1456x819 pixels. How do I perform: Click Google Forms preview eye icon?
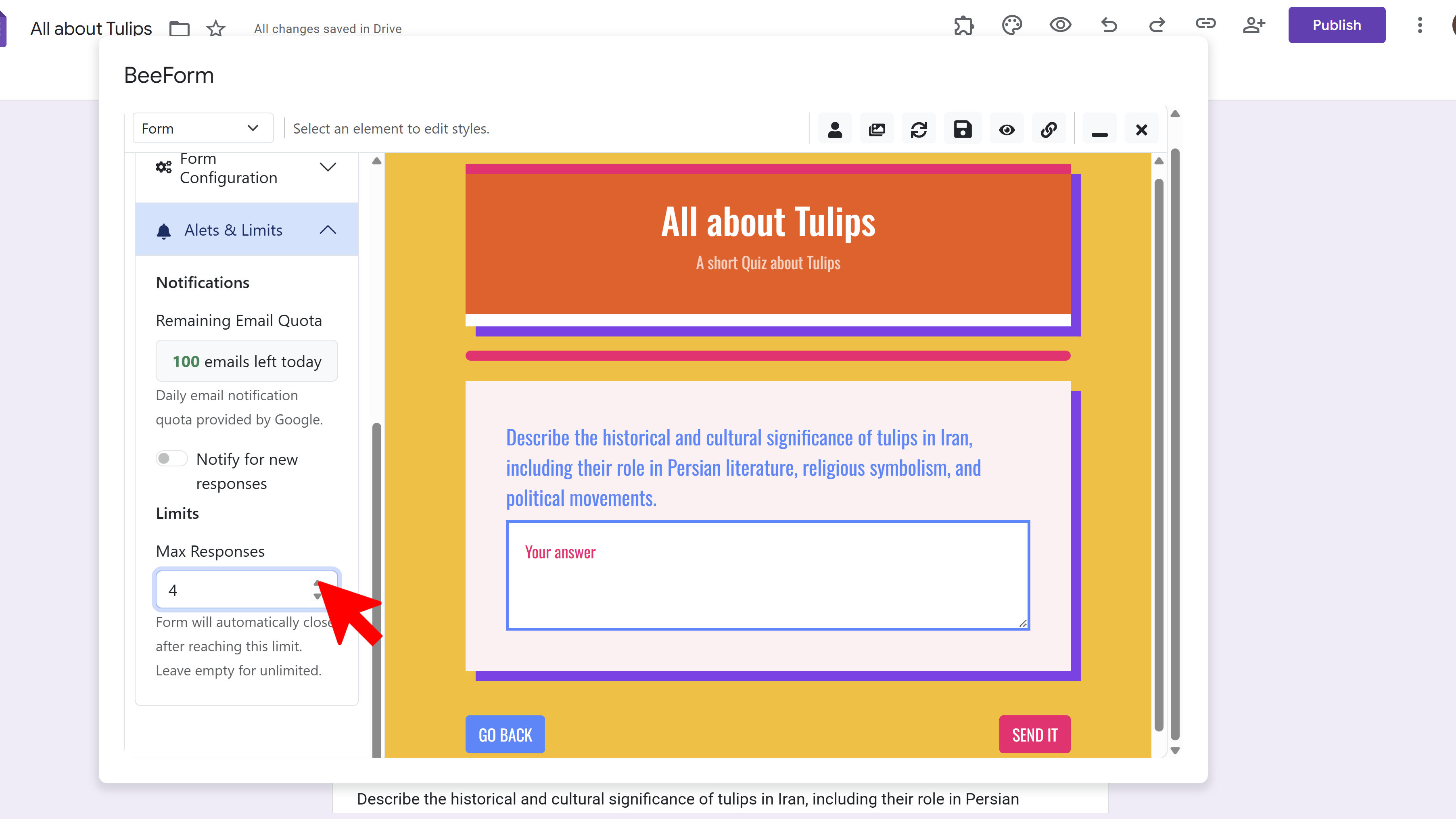[x=1060, y=25]
